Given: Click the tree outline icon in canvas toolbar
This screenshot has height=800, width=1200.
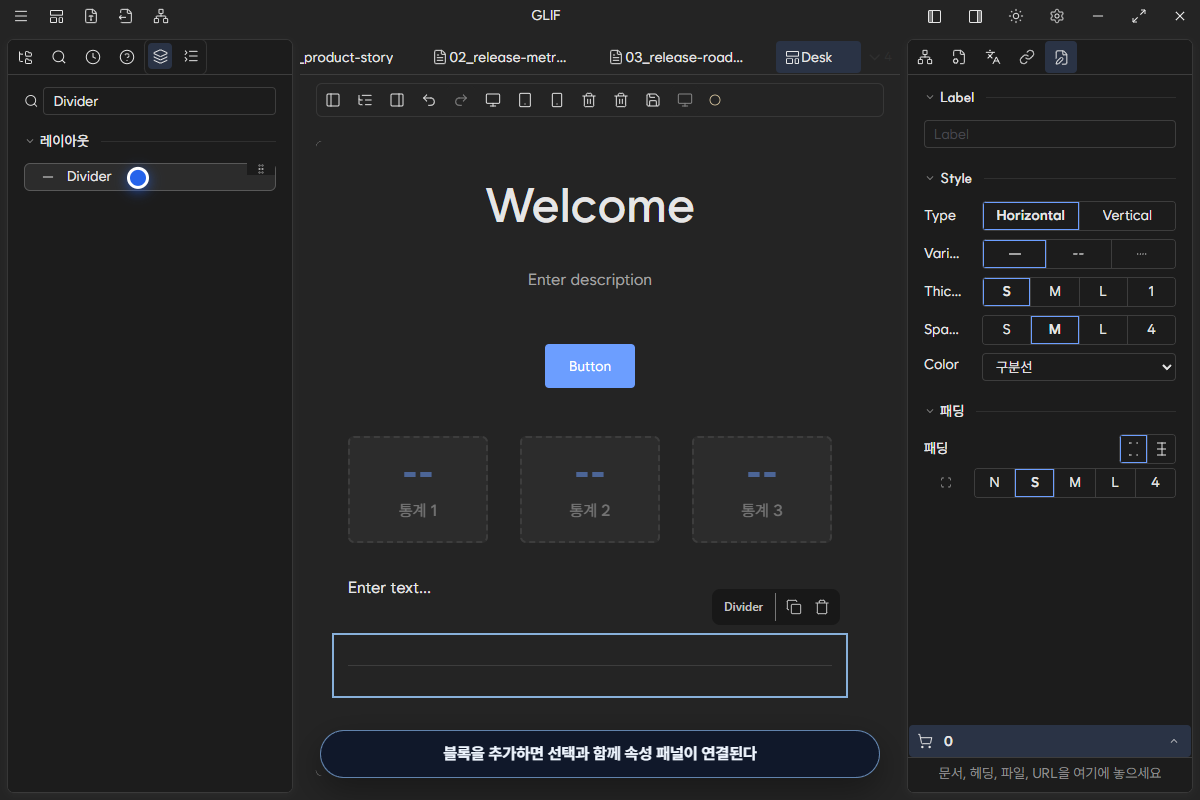Looking at the screenshot, I should [x=365, y=100].
